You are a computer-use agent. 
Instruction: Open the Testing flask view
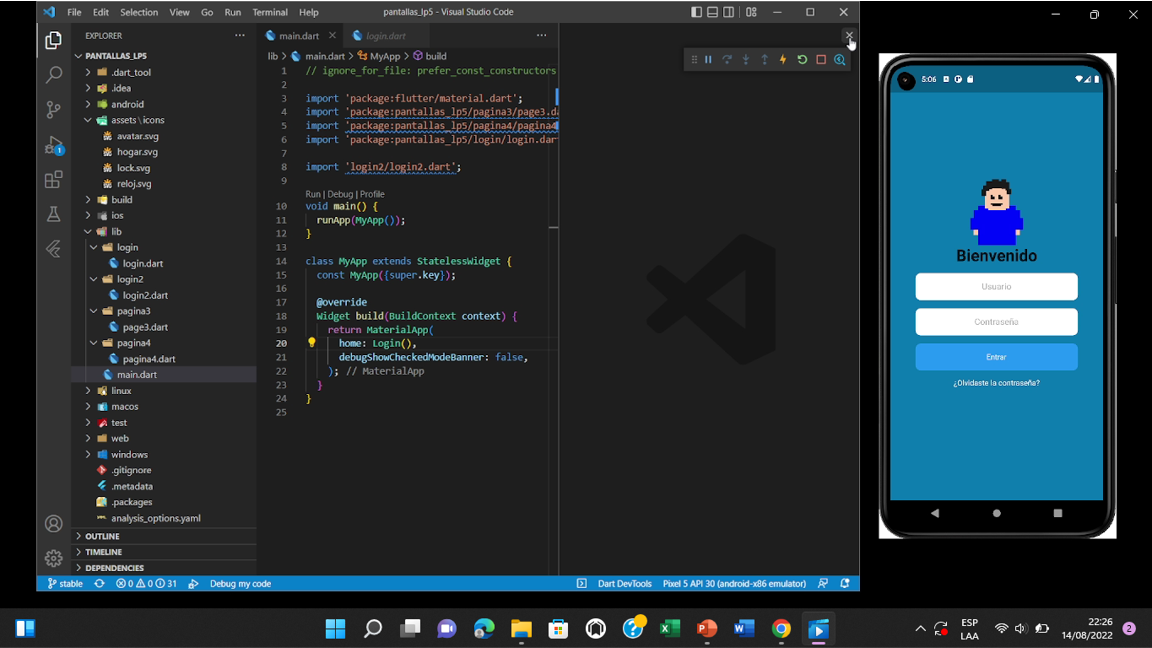coord(53,215)
